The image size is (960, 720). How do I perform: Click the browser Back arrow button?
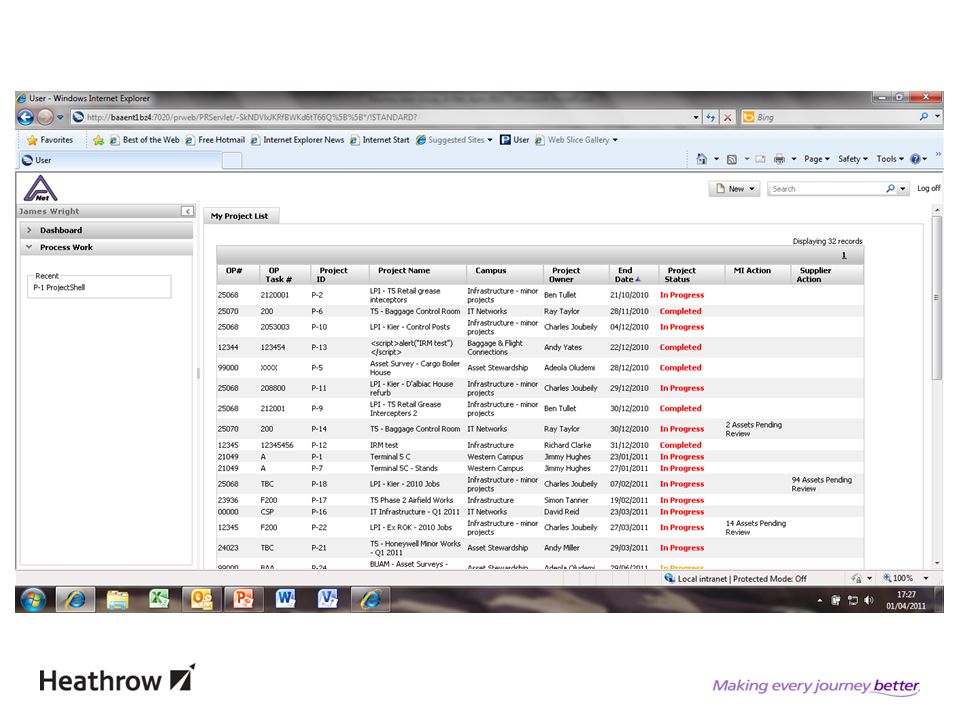coord(26,117)
